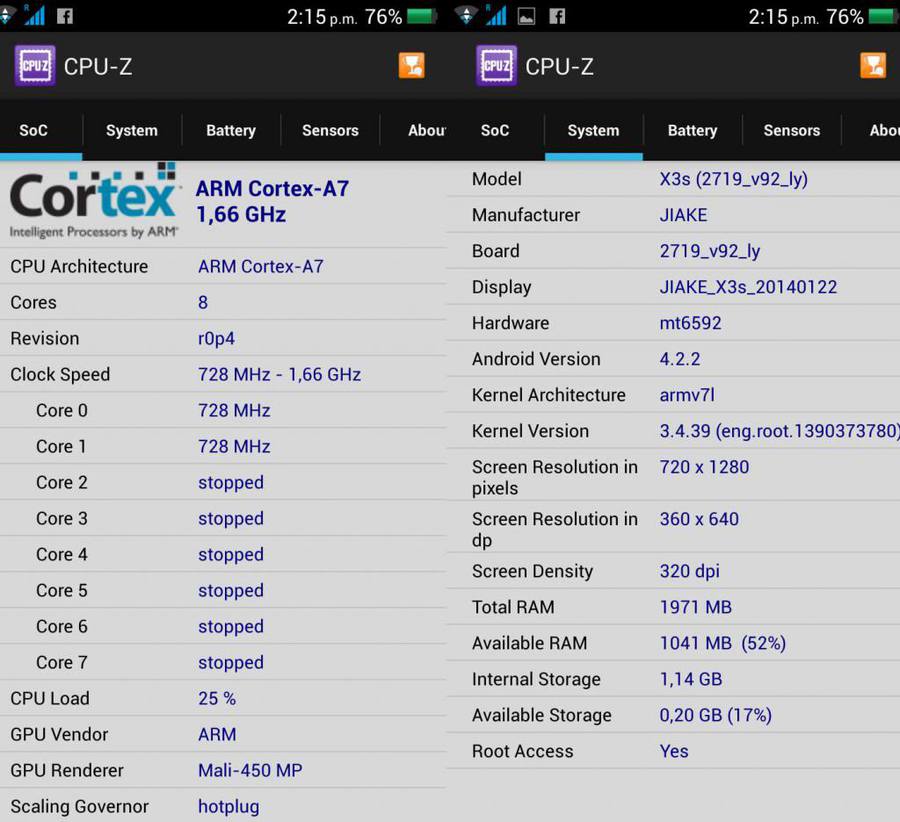
Task: Tap picture notification icon in right status bar
Action: coord(526,16)
